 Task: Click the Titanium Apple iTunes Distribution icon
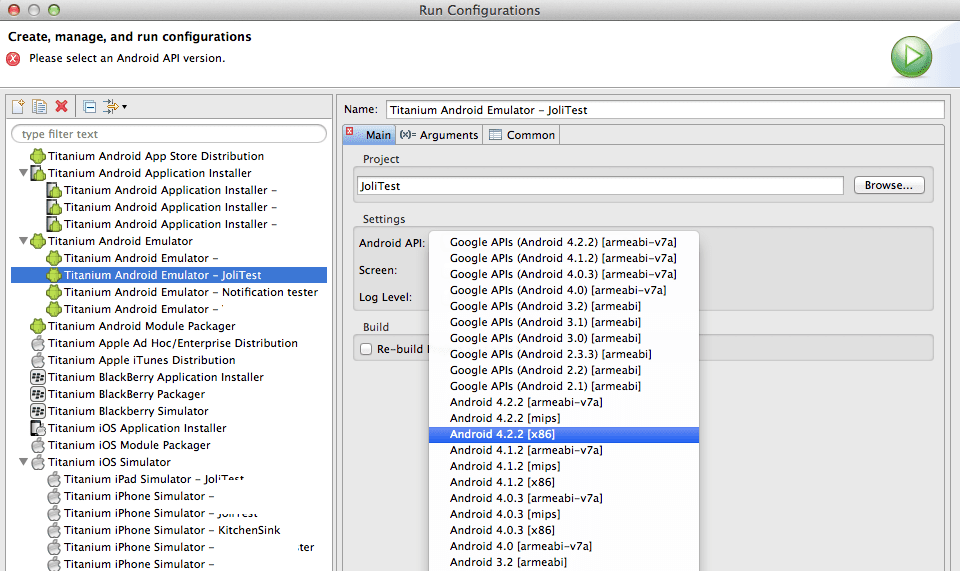(x=38, y=360)
